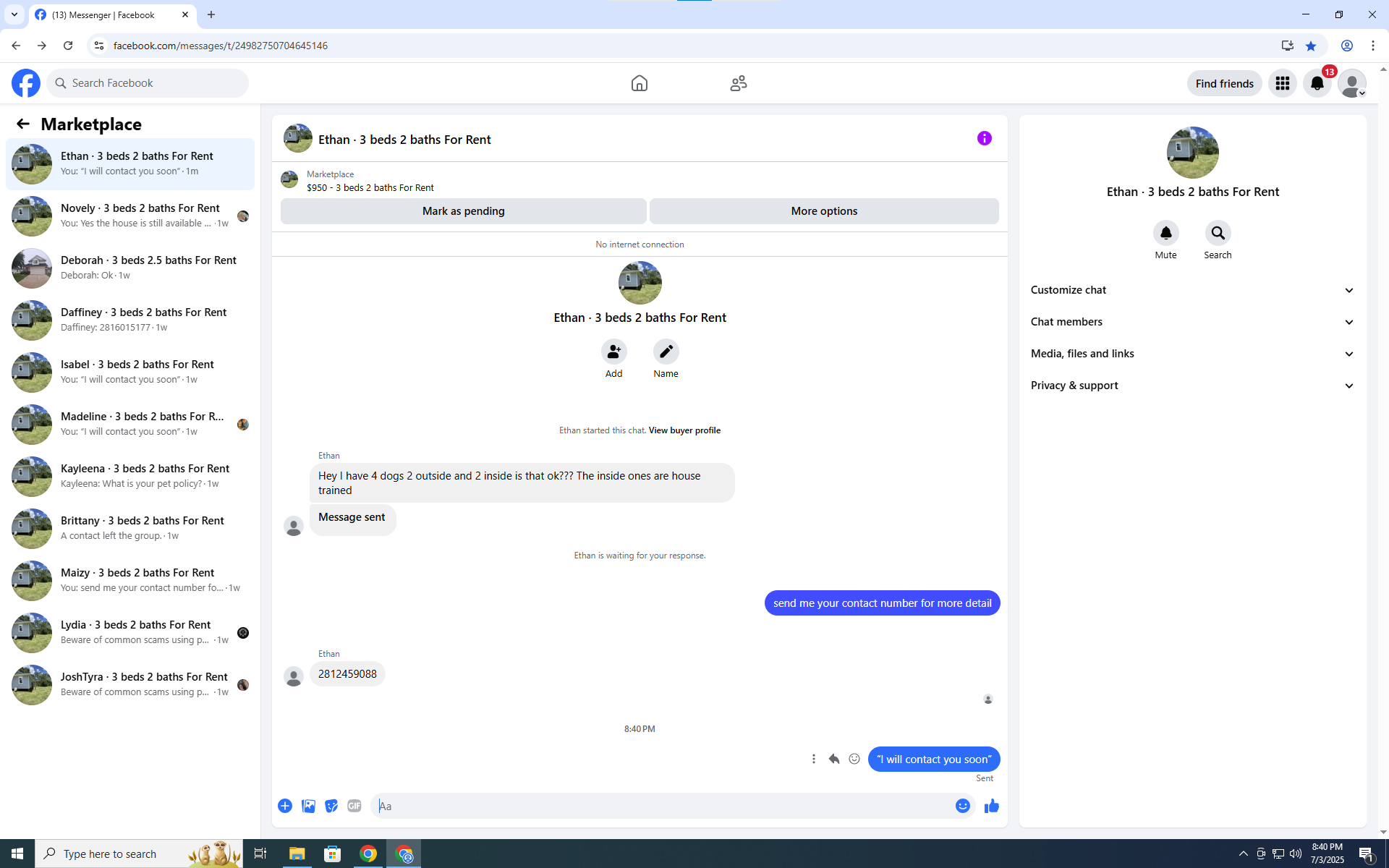Click the reply arrow on the last message
The image size is (1389, 868).
(834, 759)
